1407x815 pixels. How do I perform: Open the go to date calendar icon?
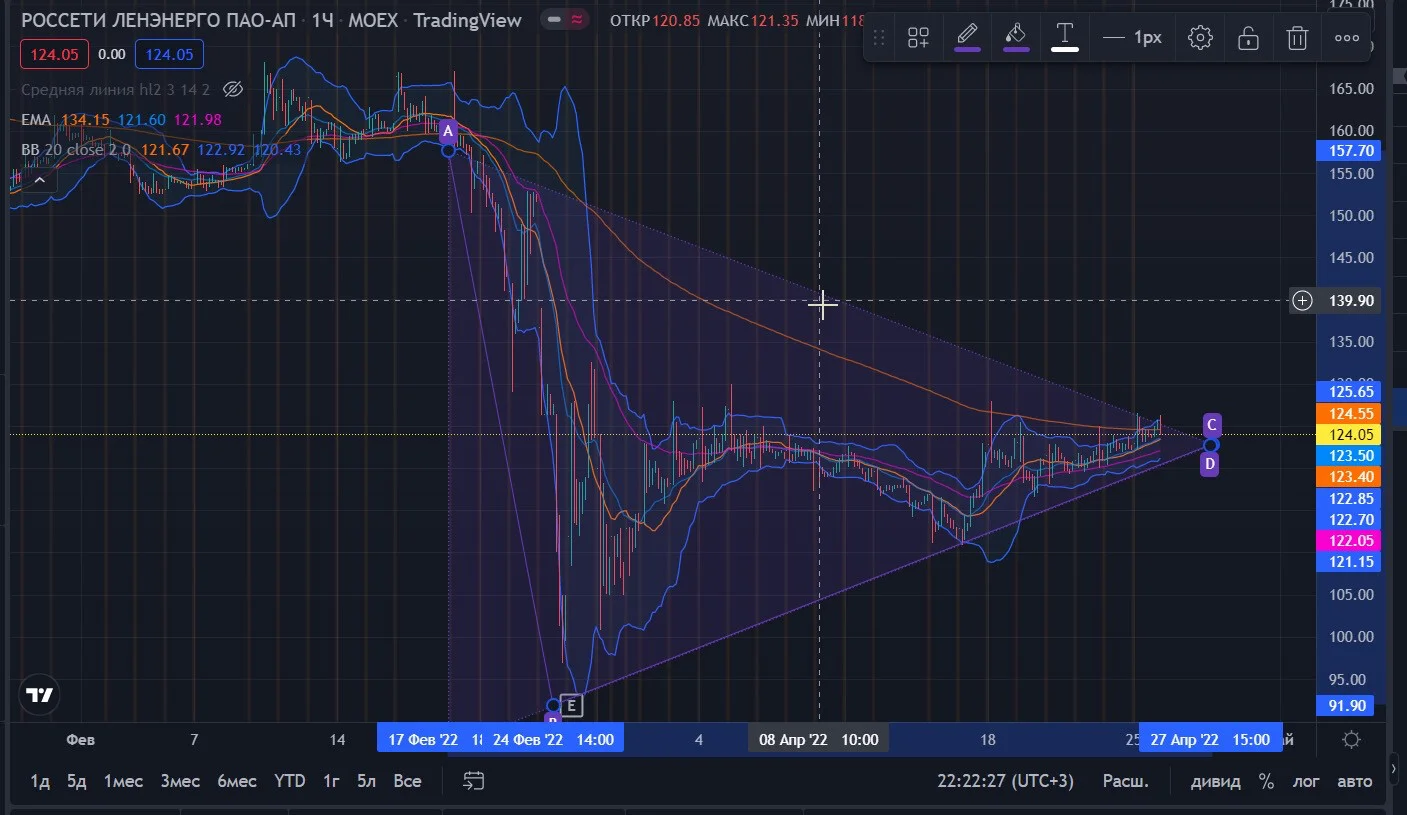pos(474,781)
